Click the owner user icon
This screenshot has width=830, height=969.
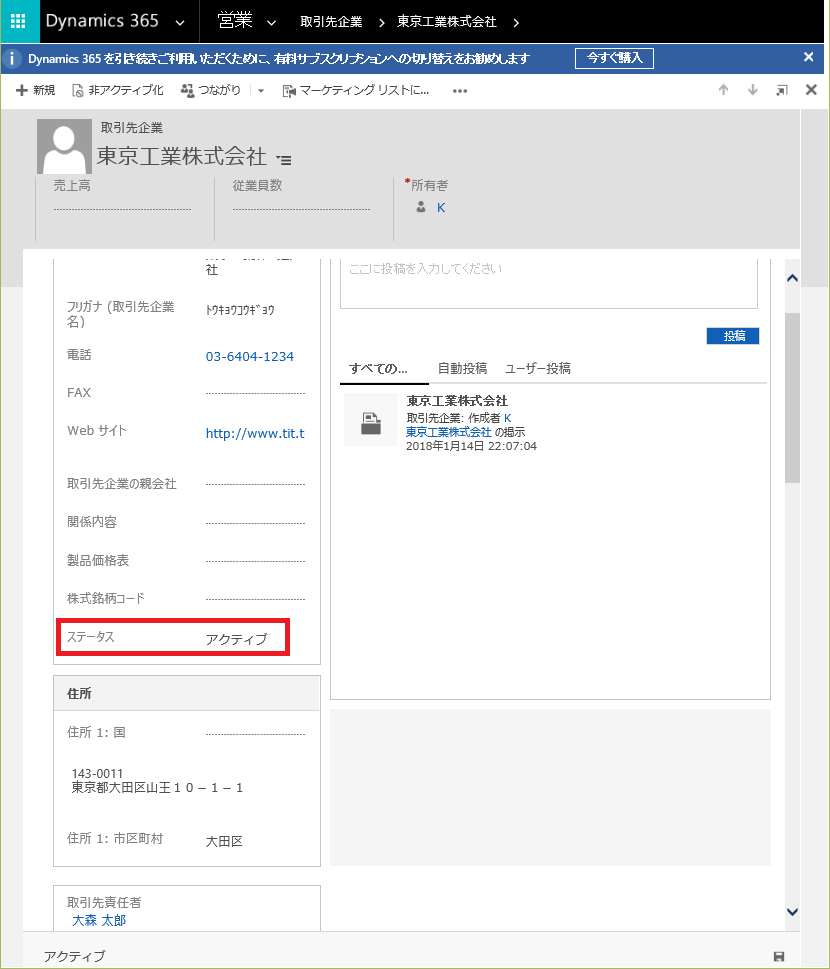(x=421, y=207)
